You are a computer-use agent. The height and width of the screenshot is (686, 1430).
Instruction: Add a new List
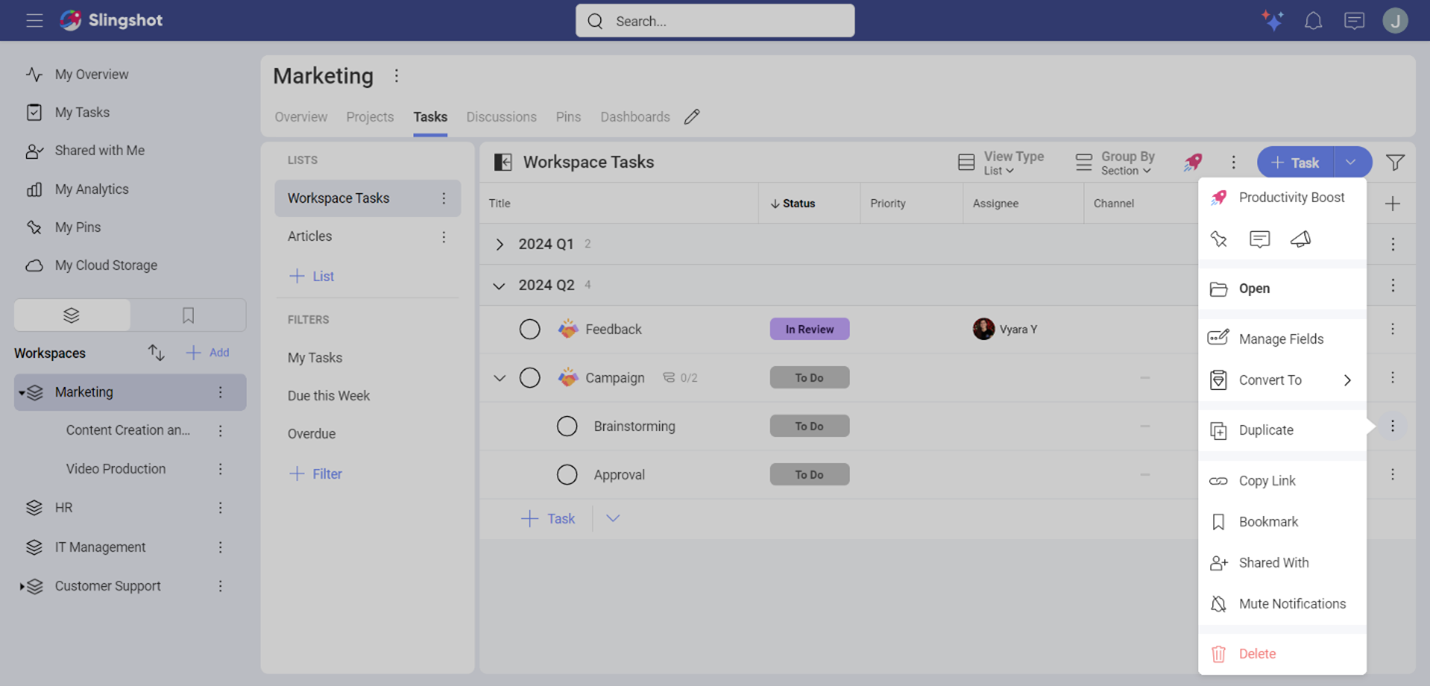tap(311, 276)
